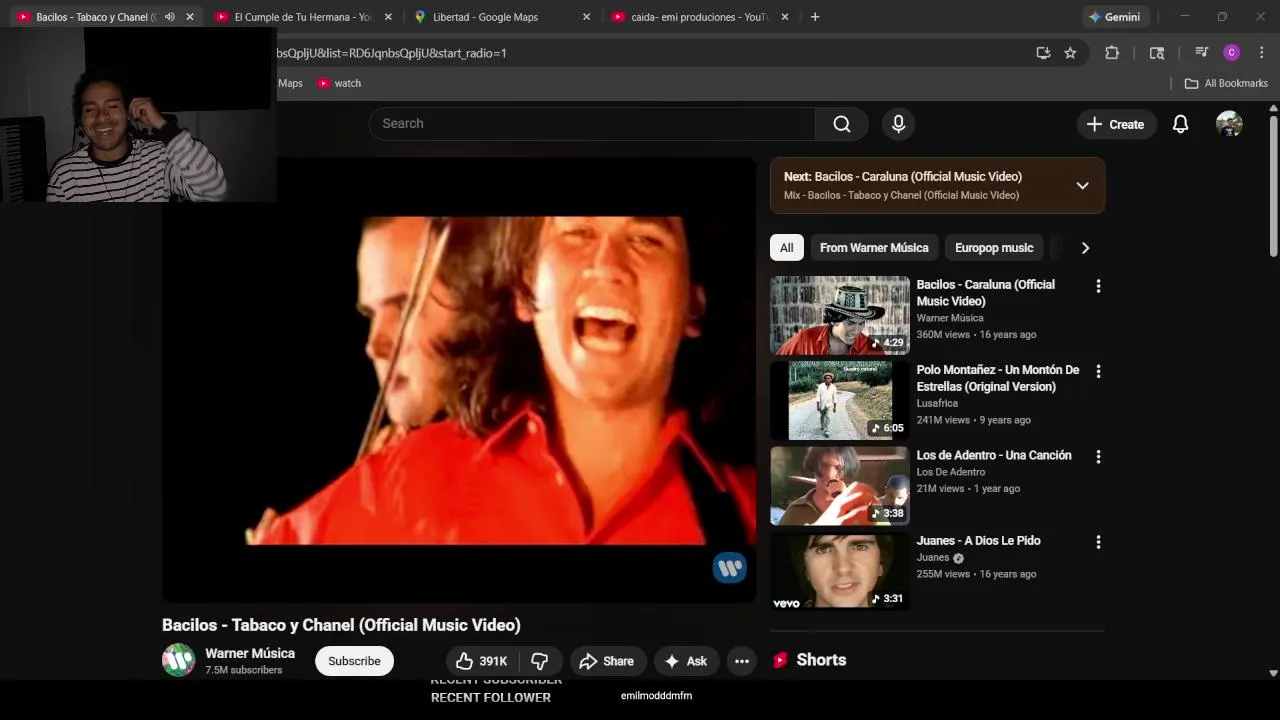Screen dimensions: 1280x720
Task: Close the Bacilos - Tabaco y Chanel tab
Action: coord(190,17)
